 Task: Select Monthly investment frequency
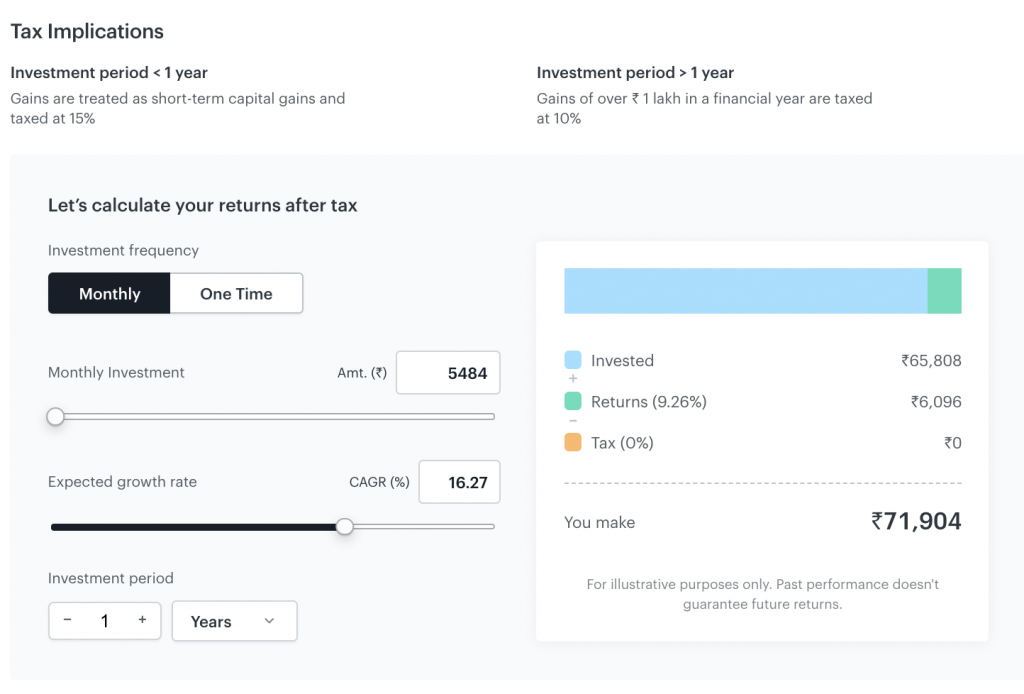point(109,293)
